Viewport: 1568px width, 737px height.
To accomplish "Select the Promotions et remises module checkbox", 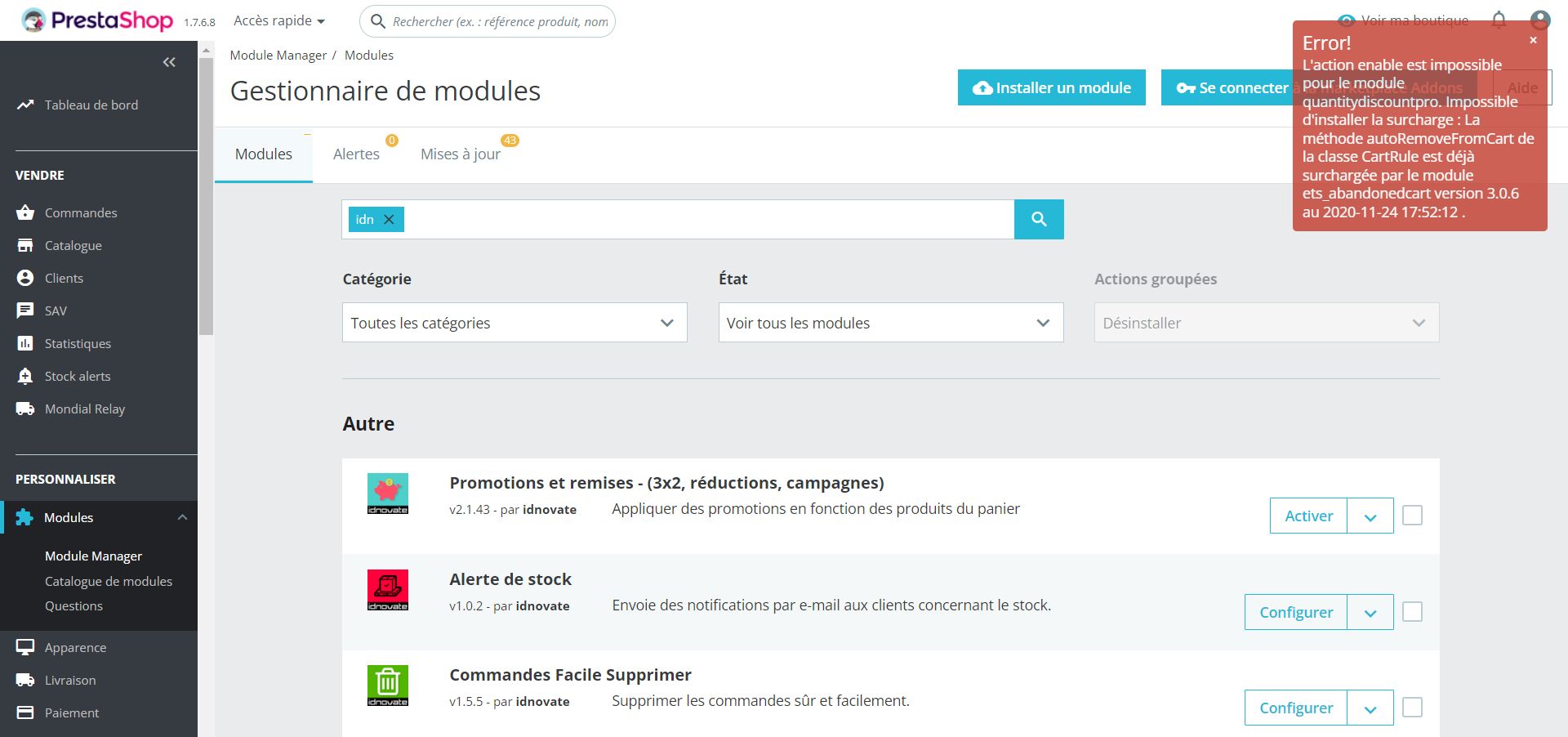I will tap(1412, 516).
